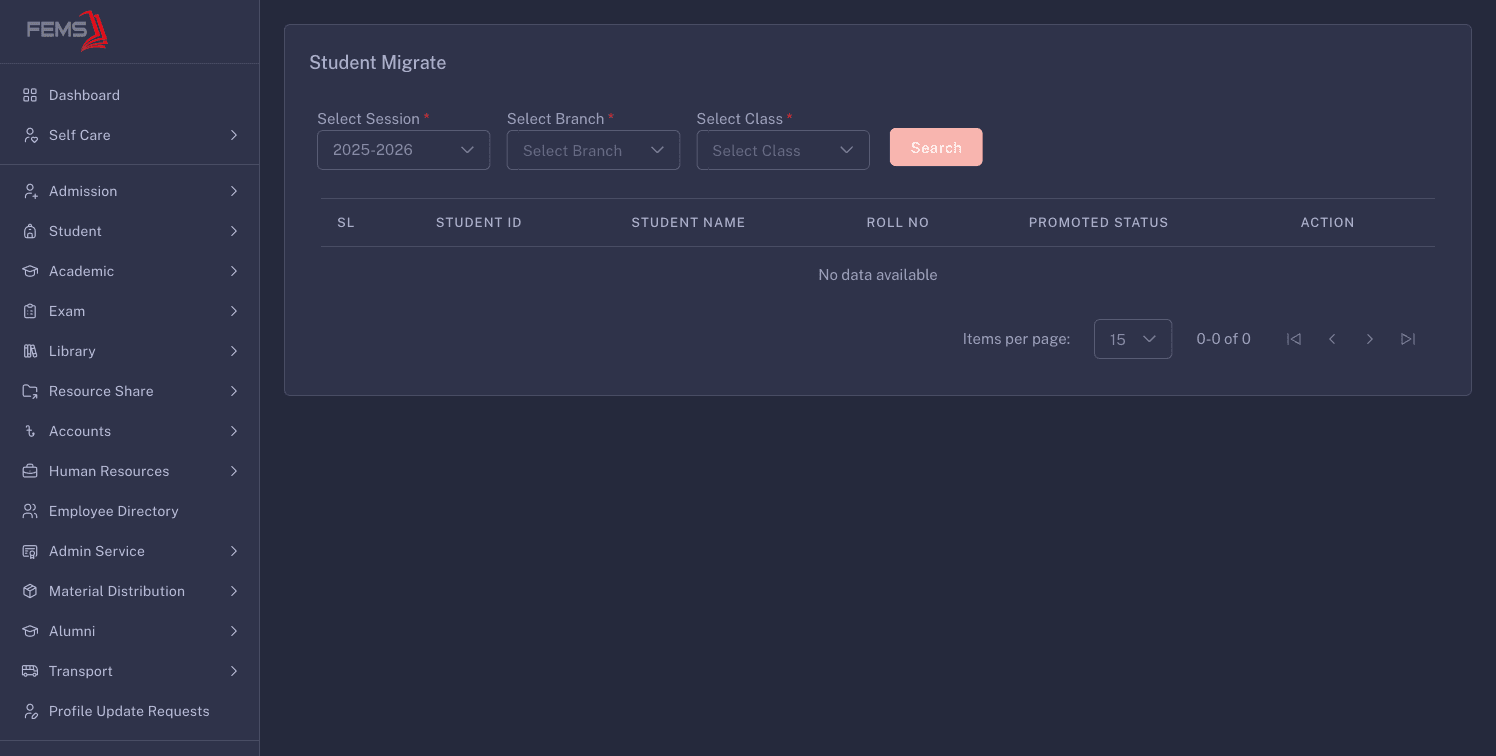Viewport: 1496px width, 756px height.
Task: Expand the Admission menu chevron
Action: (233, 191)
